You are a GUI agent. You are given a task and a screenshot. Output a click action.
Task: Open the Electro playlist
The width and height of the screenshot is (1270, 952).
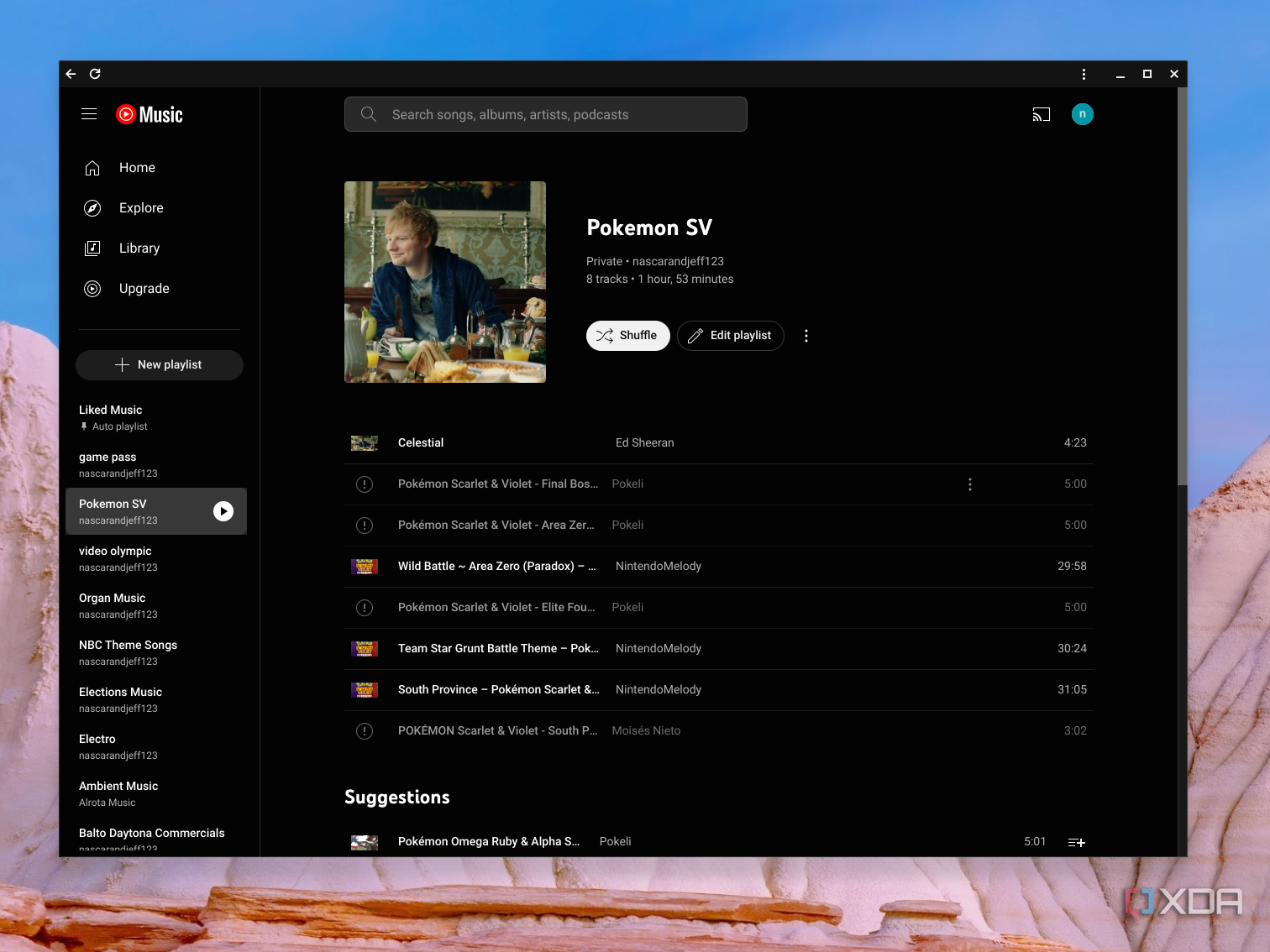coord(156,746)
